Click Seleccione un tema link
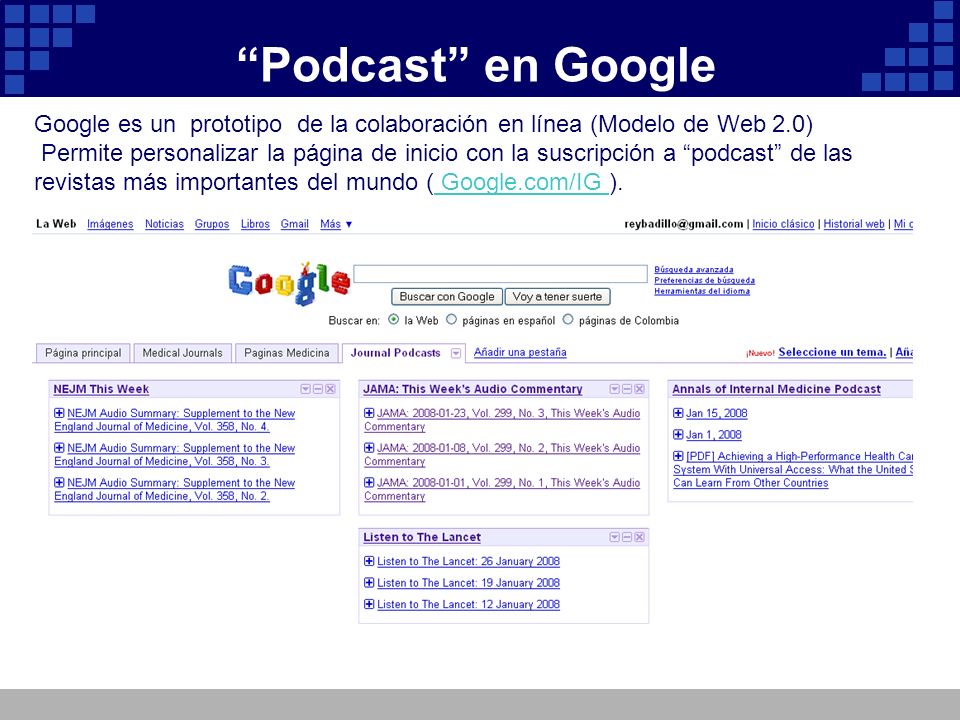The height and width of the screenshot is (720, 960). (832, 352)
